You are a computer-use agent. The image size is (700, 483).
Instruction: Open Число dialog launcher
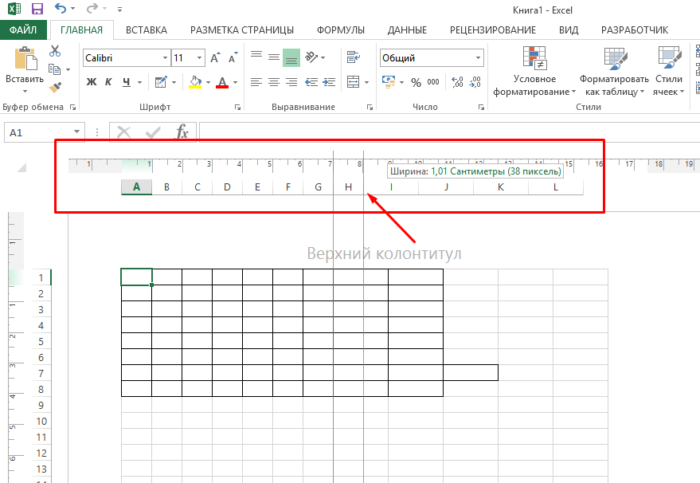481,107
